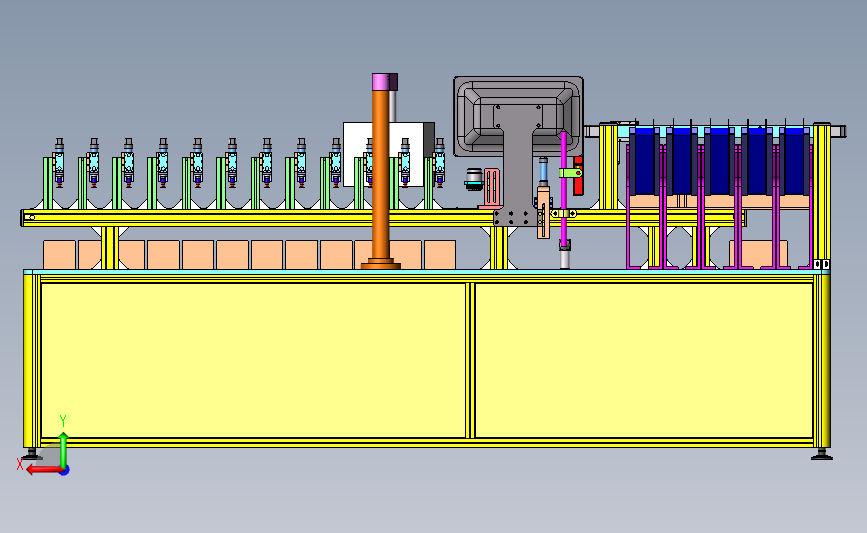Select the right leveling foot under frame
This screenshot has height=533, width=867.
tap(822, 454)
